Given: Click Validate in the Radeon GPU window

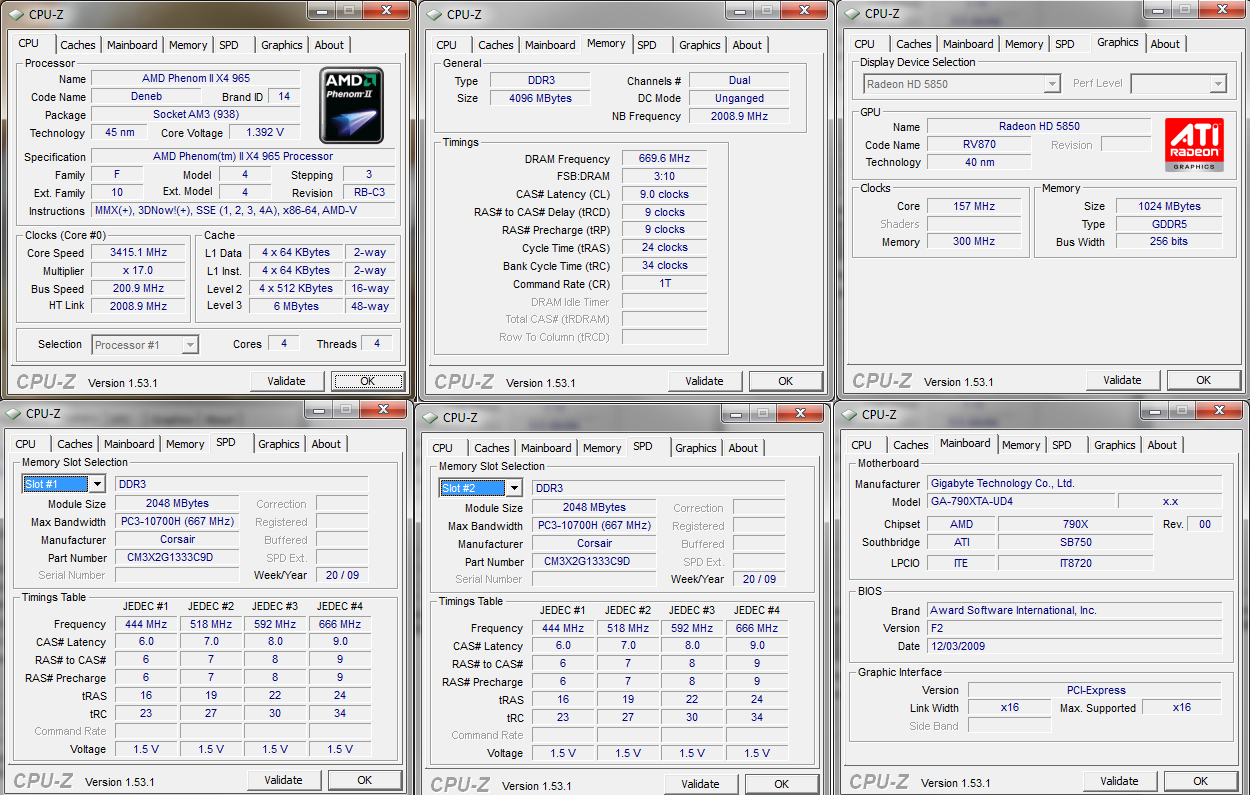Looking at the screenshot, I should click(x=1123, y=380).
